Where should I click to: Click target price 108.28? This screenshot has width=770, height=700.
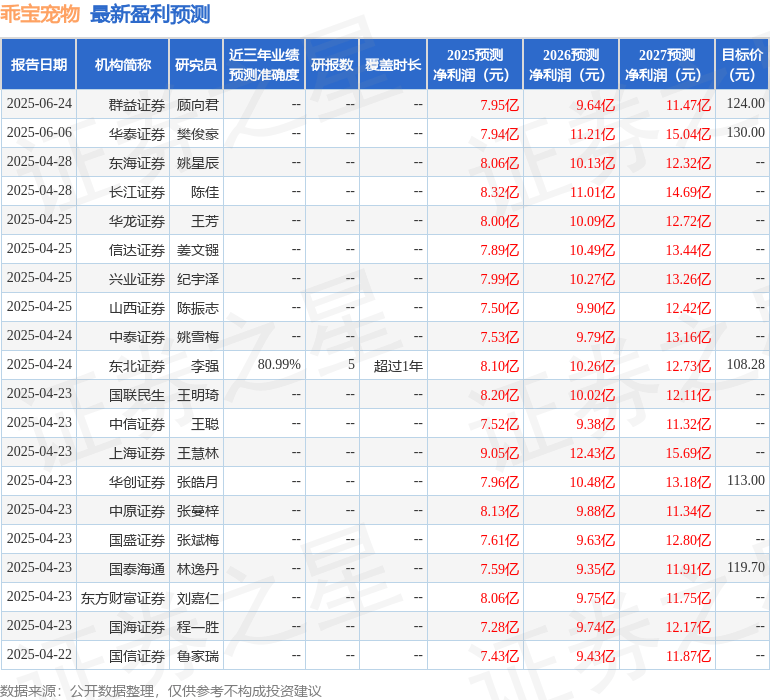point(745,364)
